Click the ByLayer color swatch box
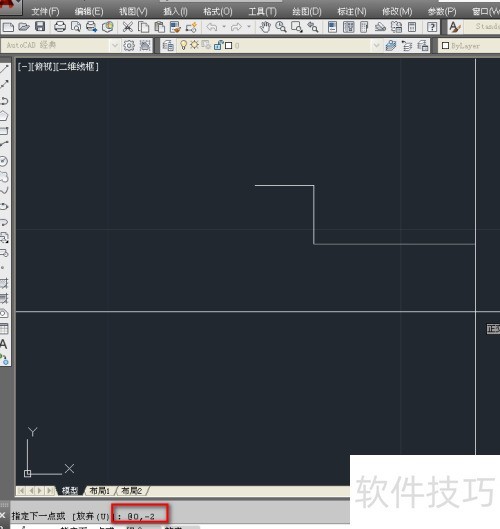 [445, 46]
